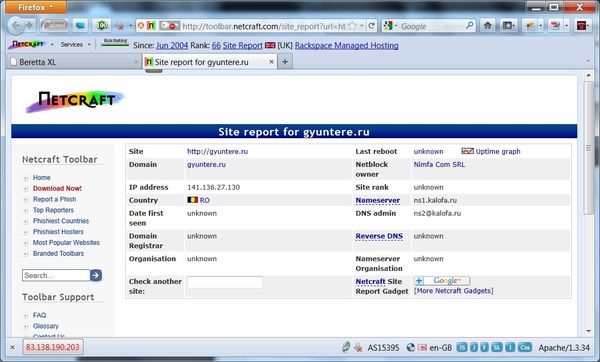Click the 83.138.190.203 IP in status bar
Screen dimensions: 600x362
[x=53, y=347]
